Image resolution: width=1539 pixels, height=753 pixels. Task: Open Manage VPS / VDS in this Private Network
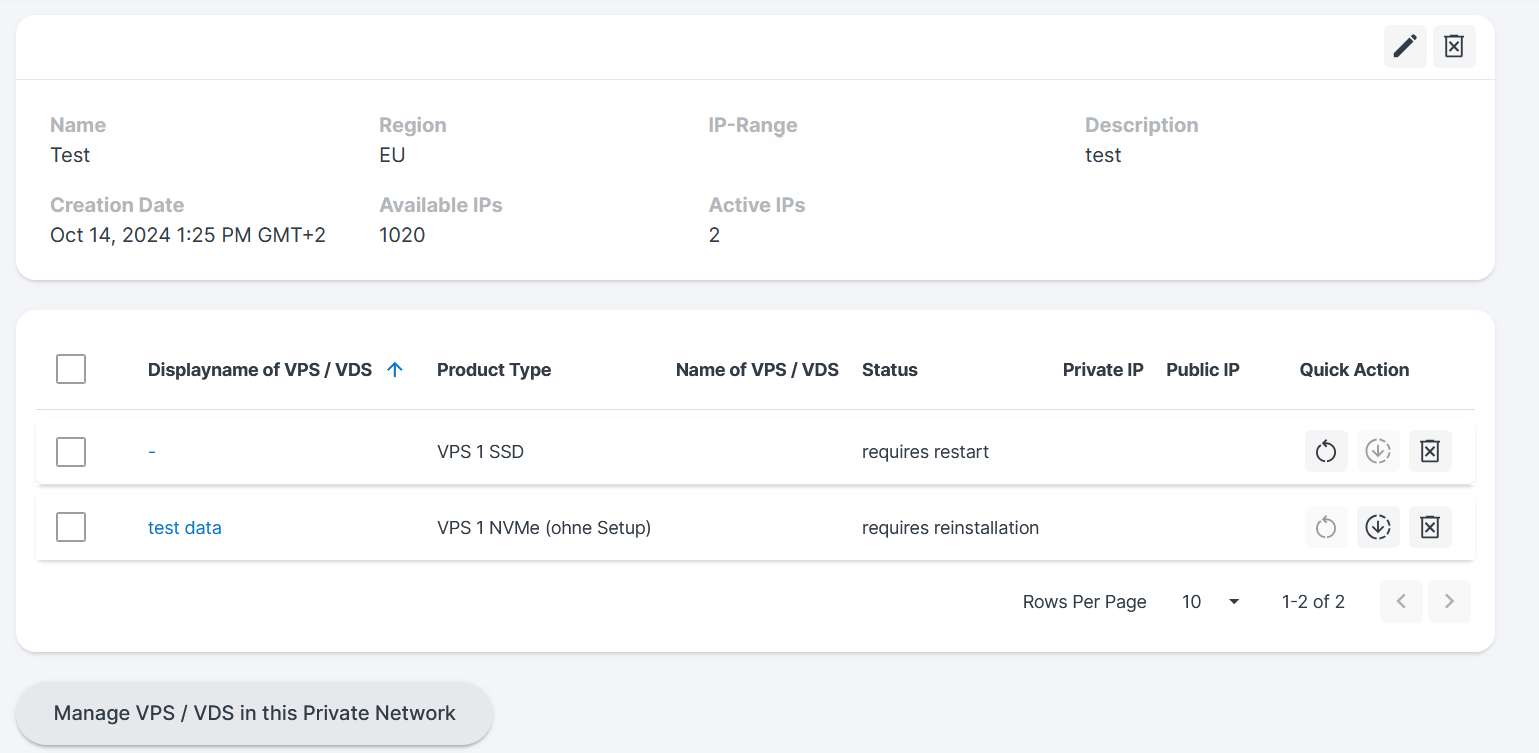pyautogui.click(x=254, y=713)
